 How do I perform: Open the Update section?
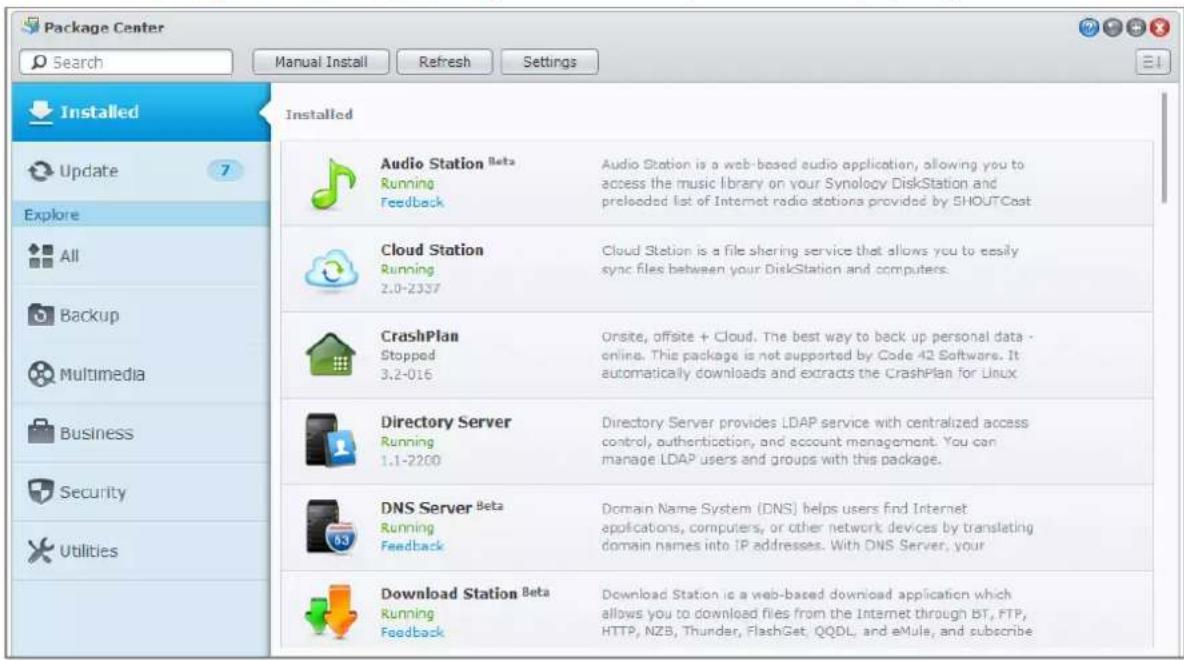140,171
